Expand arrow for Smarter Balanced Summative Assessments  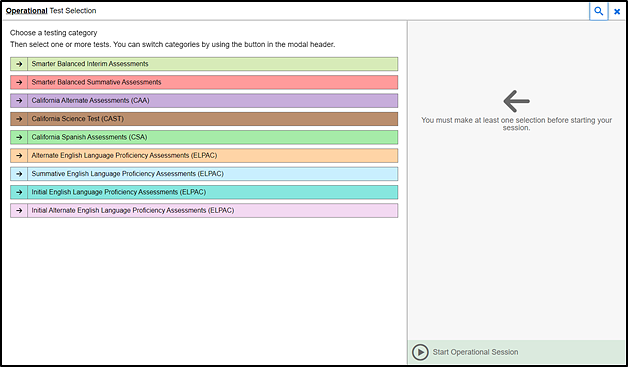coord(19,83)
